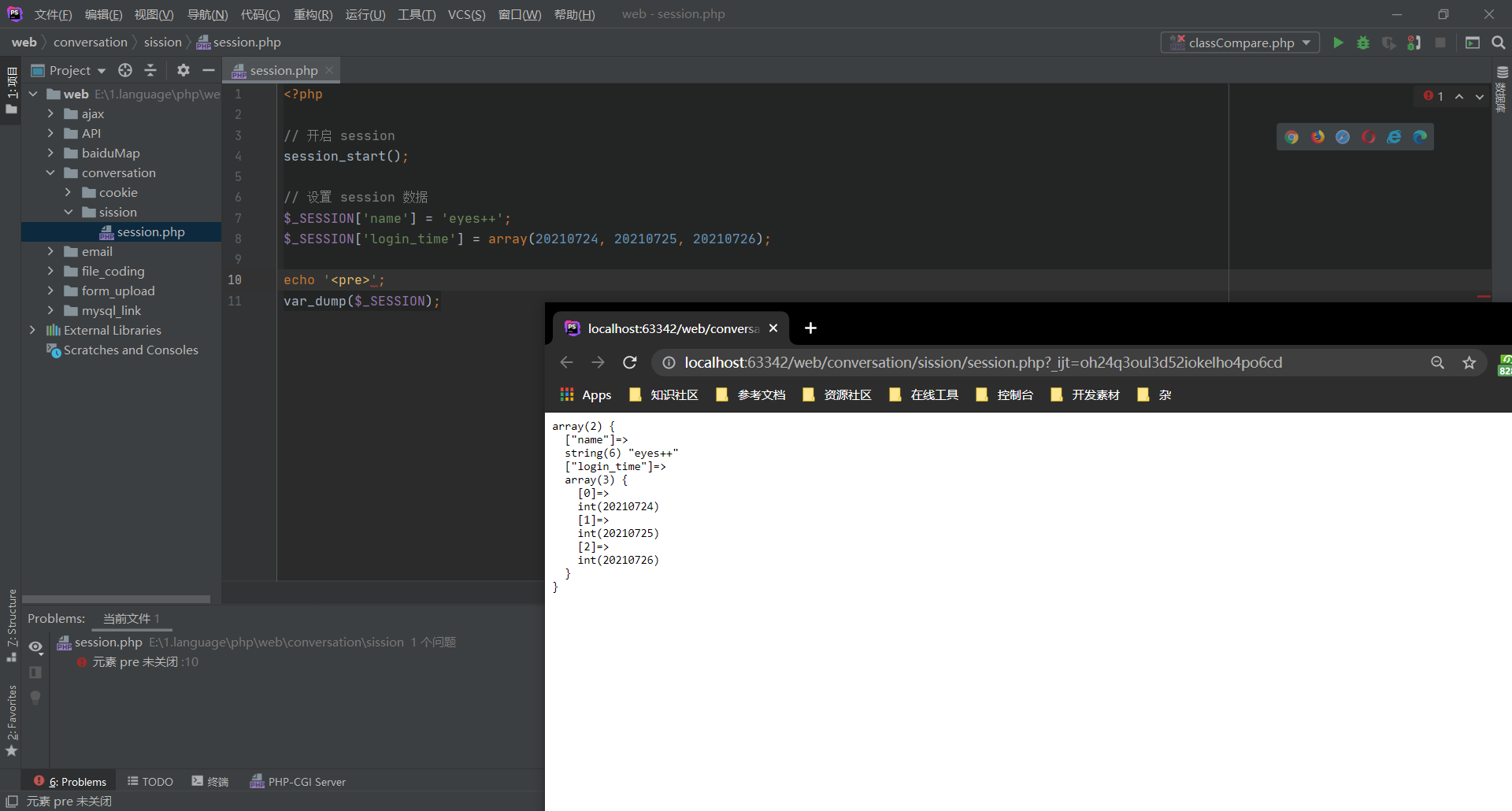Launch the preview in Microsoft Edge

coord(1420,136)
